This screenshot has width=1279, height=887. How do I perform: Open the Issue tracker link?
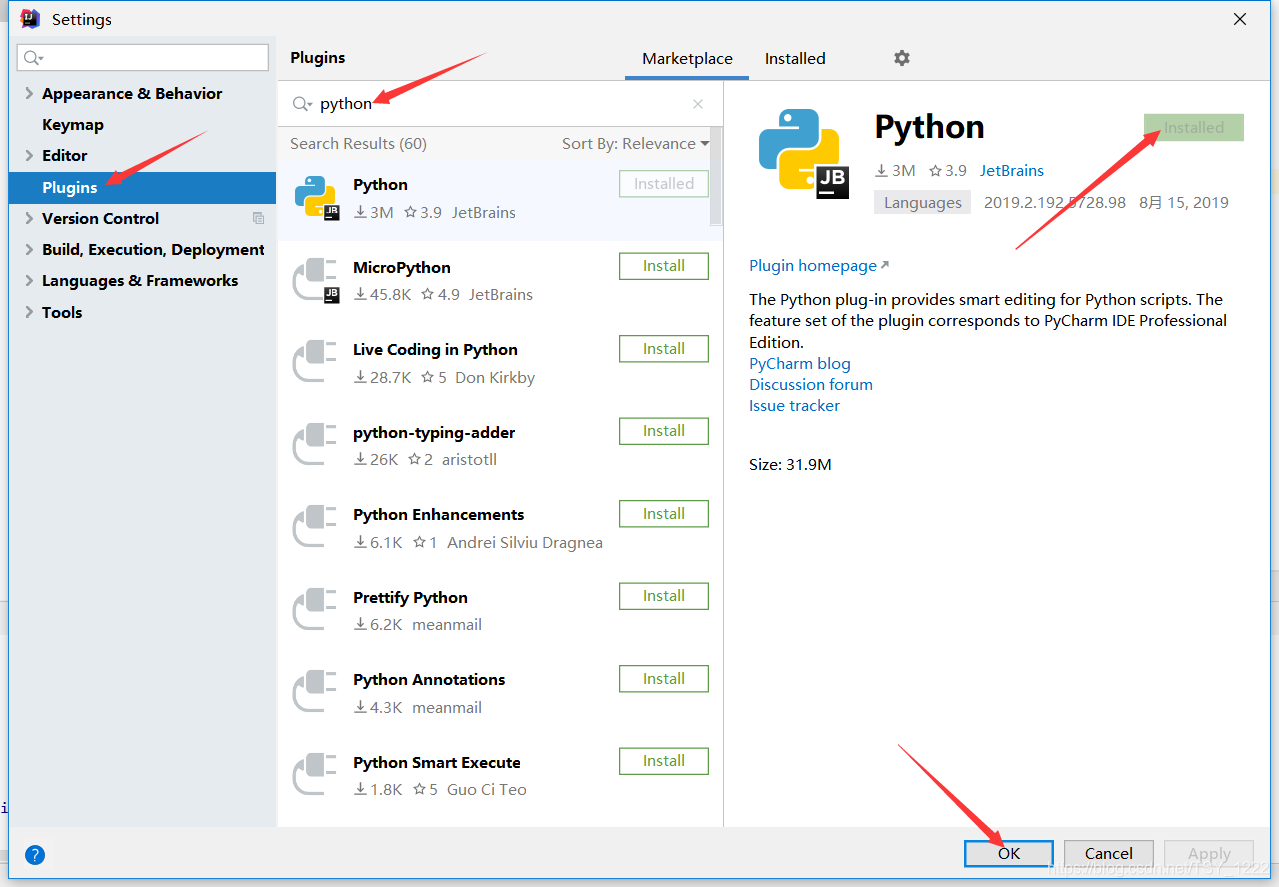point(794,406)
